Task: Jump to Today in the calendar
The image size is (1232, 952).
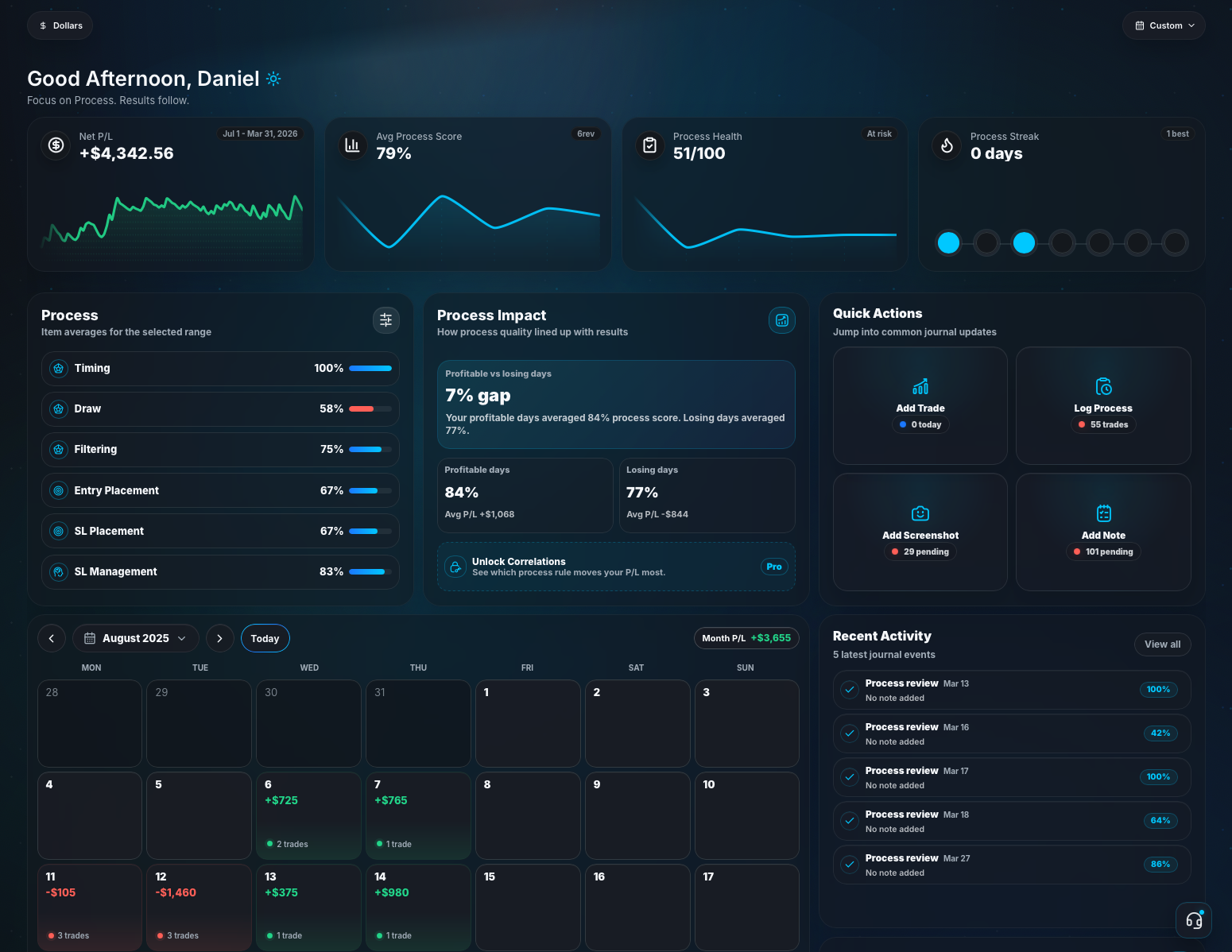Action: 265,638
